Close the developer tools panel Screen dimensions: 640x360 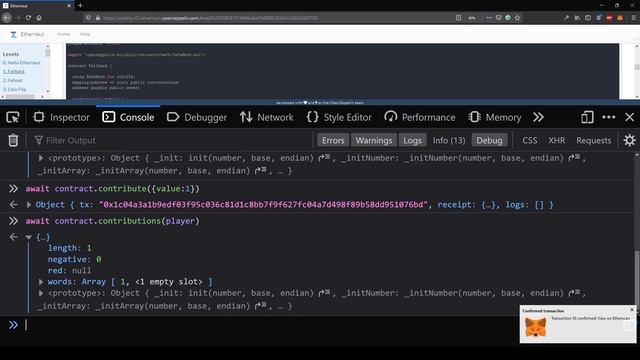630,118
